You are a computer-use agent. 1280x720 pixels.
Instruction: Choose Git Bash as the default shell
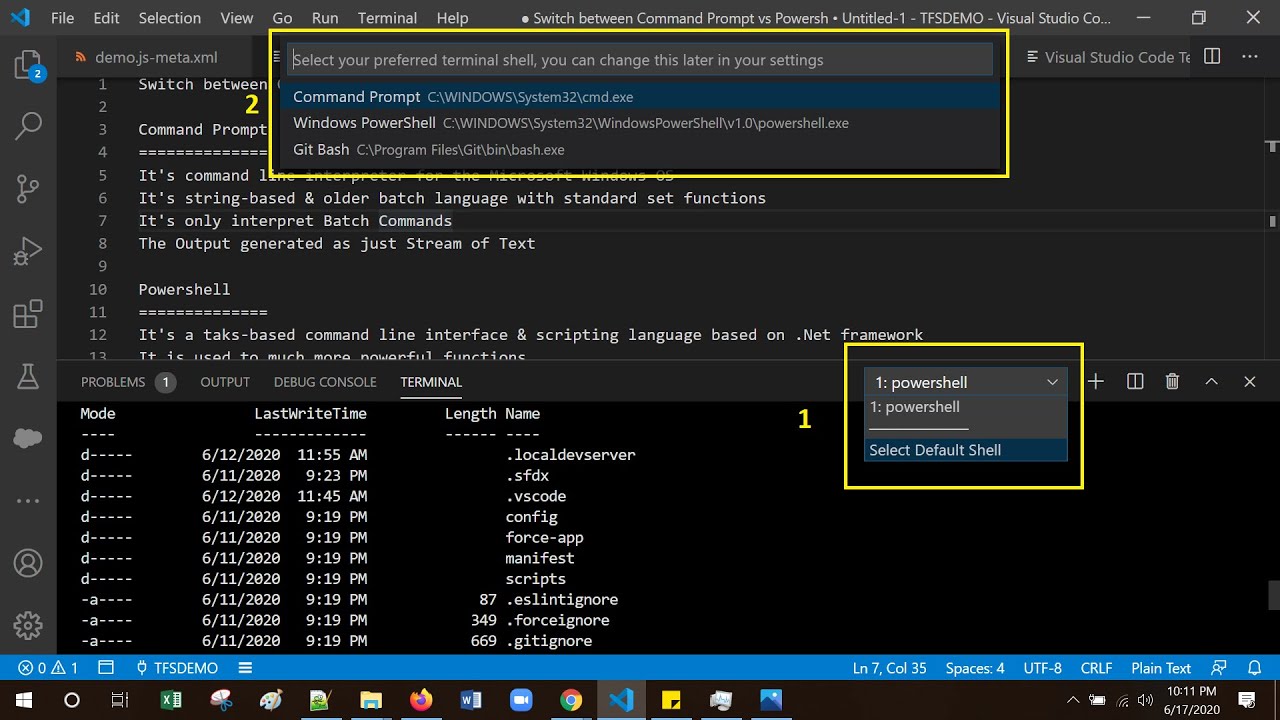pyautogui.click(x=640, y=150)
